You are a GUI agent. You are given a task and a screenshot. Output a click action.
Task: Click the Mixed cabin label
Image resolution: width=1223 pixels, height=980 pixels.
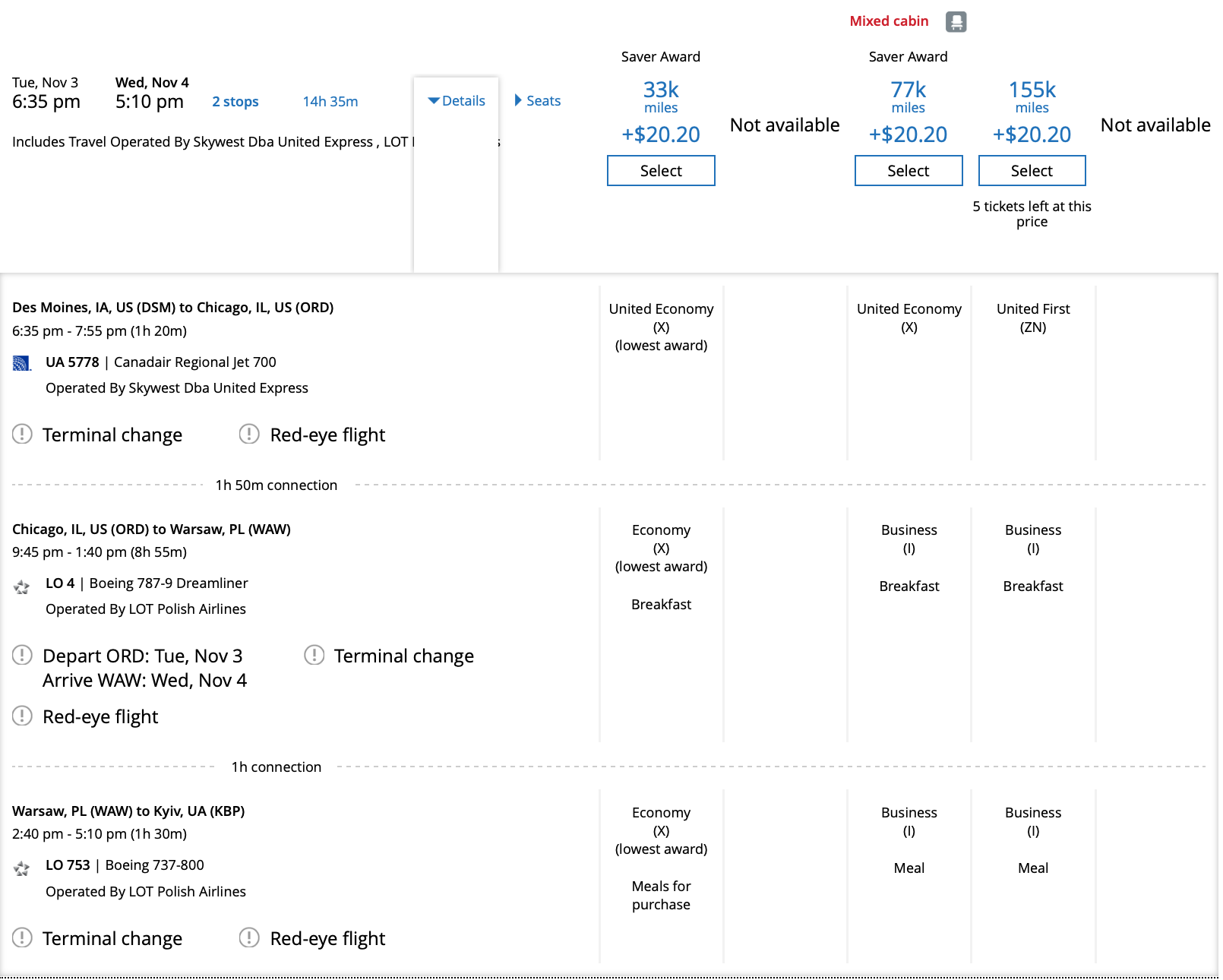point(889,21)
